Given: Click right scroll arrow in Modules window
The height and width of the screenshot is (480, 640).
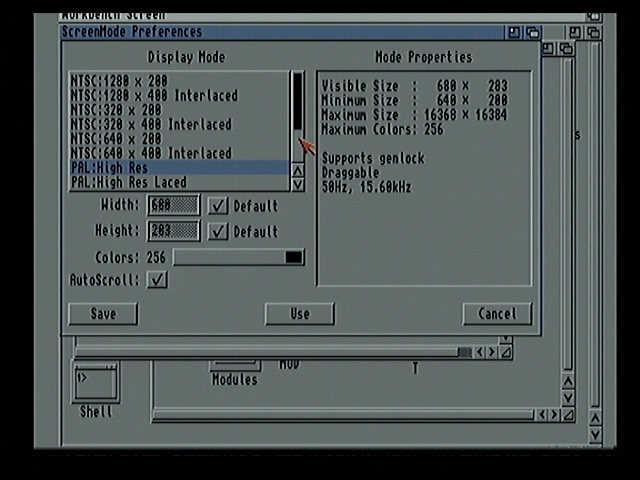Looking at the screenshot, I should tap(554, 415).
